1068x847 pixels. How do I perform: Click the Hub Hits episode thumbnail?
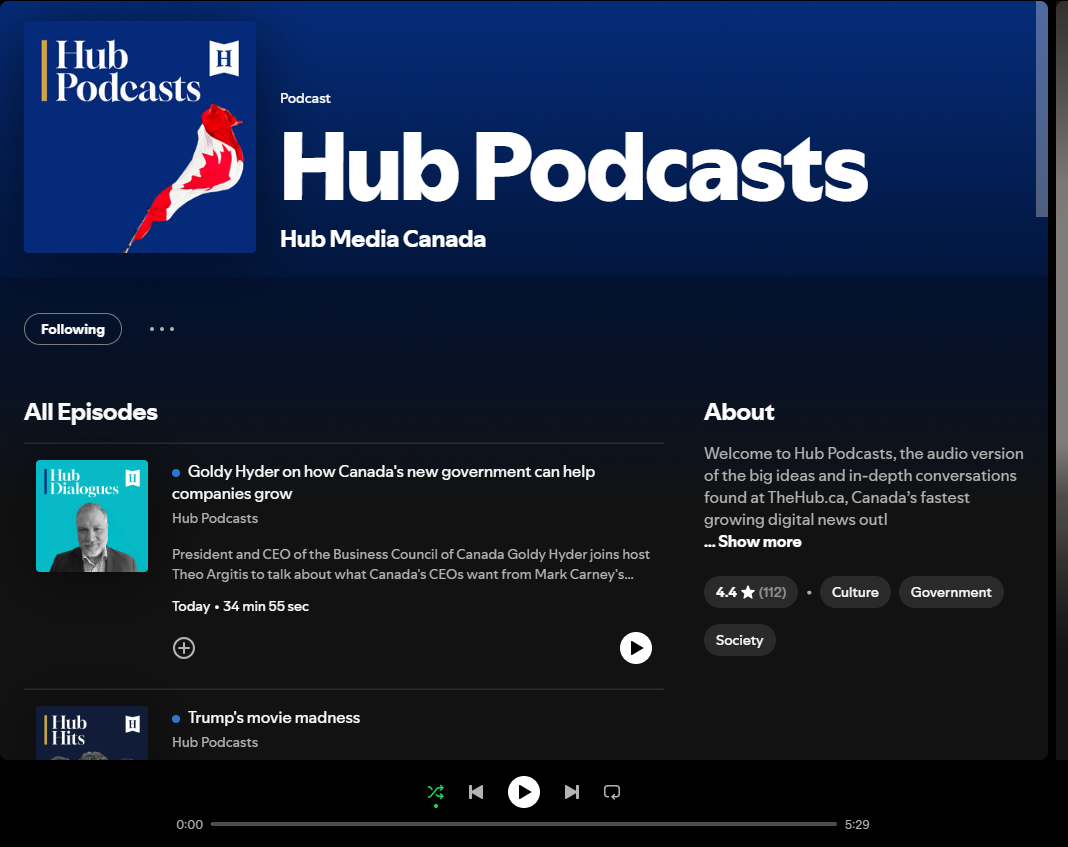coord(92,733)
